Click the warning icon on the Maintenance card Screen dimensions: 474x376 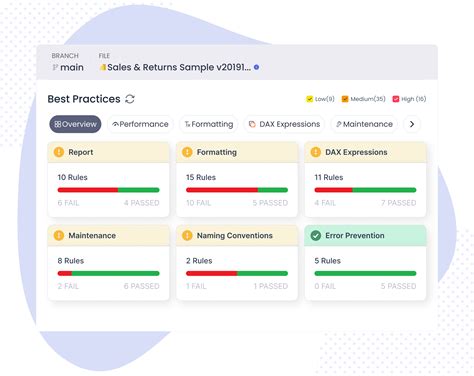pos(59,235)
